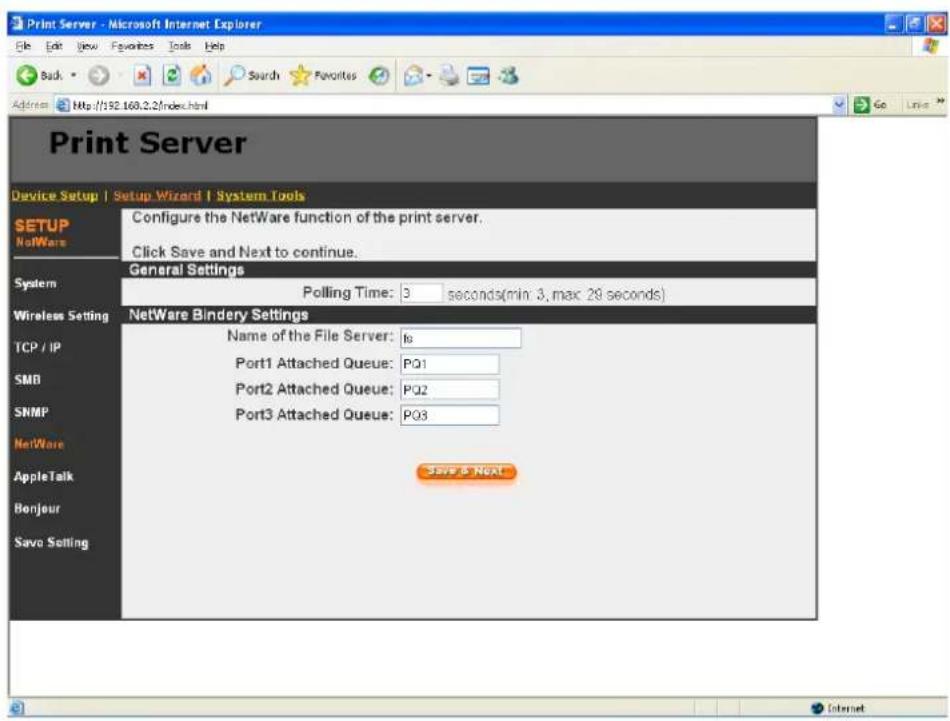Click the Go button
Viewport: 950px width, 721px height.
click(871, 105)
